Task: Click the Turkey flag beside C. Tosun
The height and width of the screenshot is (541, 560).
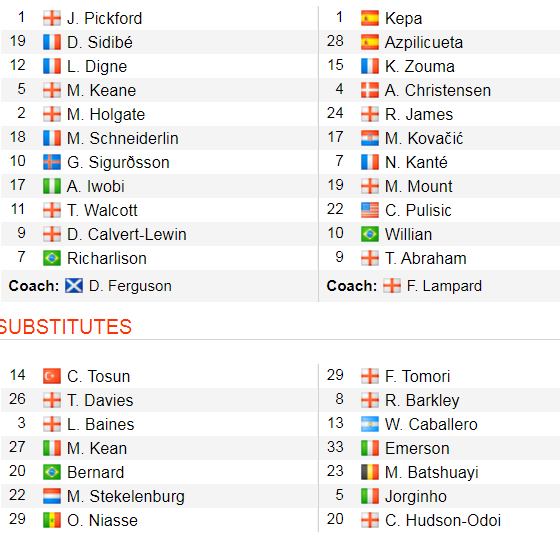Action: 52,376
